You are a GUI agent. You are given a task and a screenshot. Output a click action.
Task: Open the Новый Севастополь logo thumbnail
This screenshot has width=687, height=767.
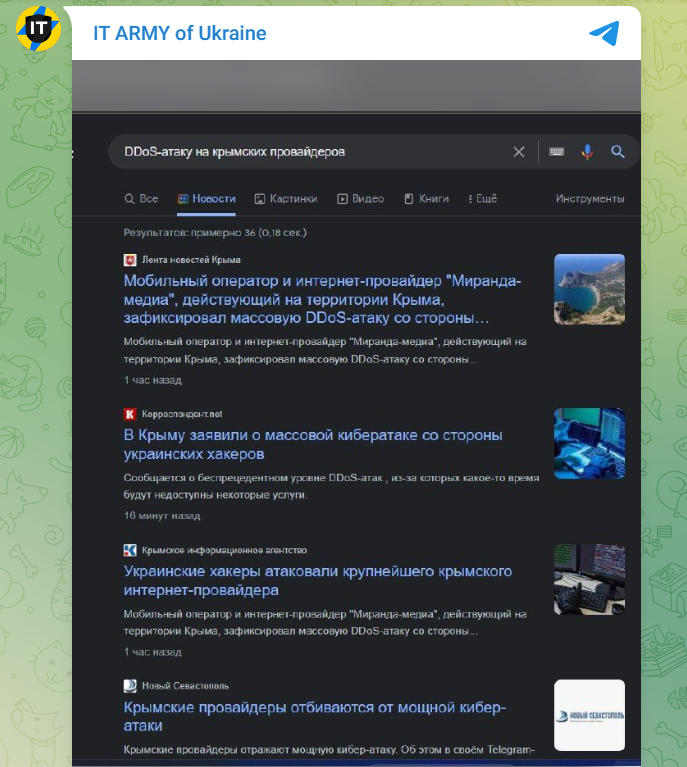589,715
